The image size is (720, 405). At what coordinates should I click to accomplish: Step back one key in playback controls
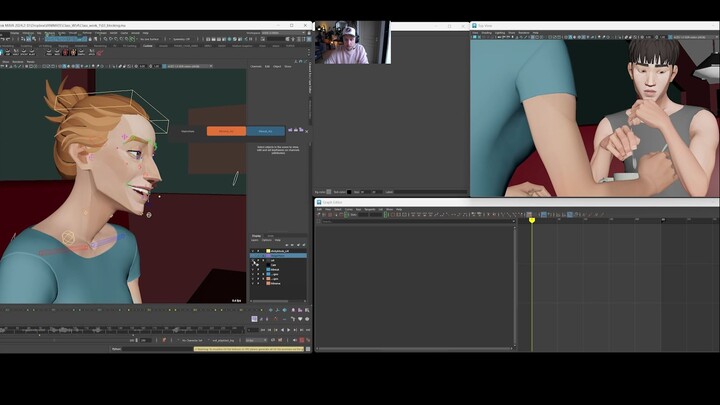276,330
